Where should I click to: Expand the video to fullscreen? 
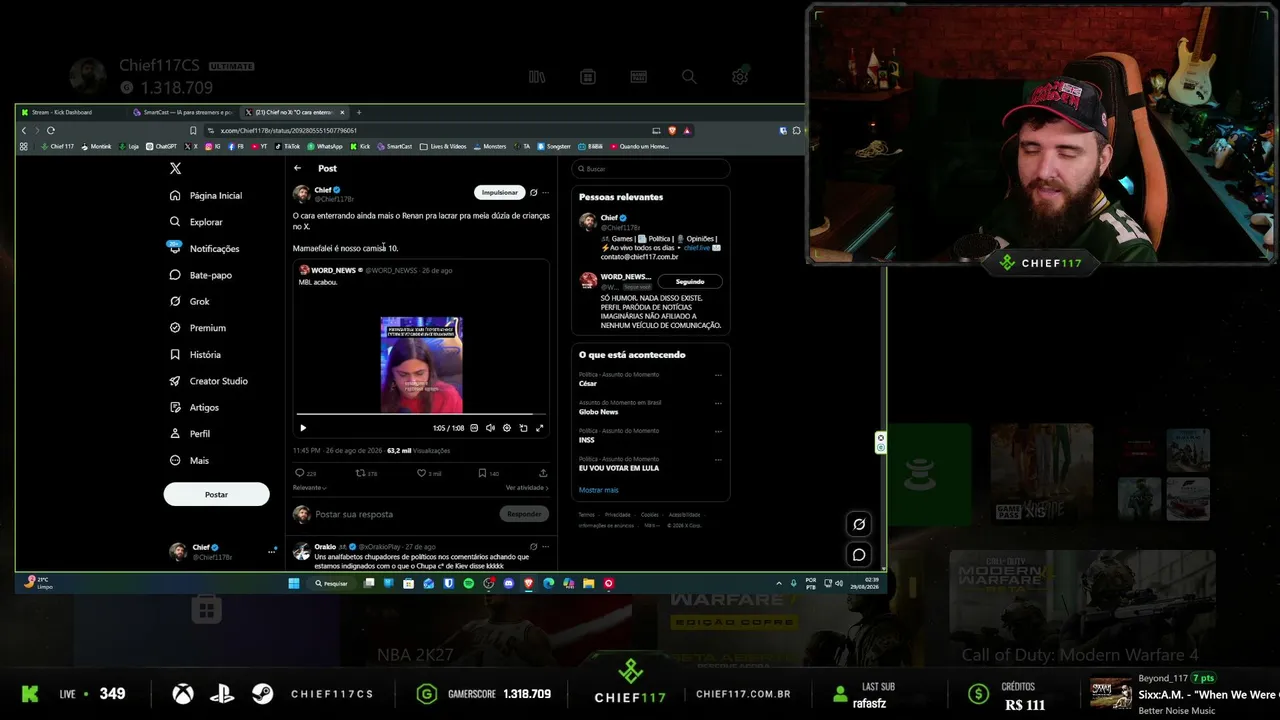click(x=540, y=428)
